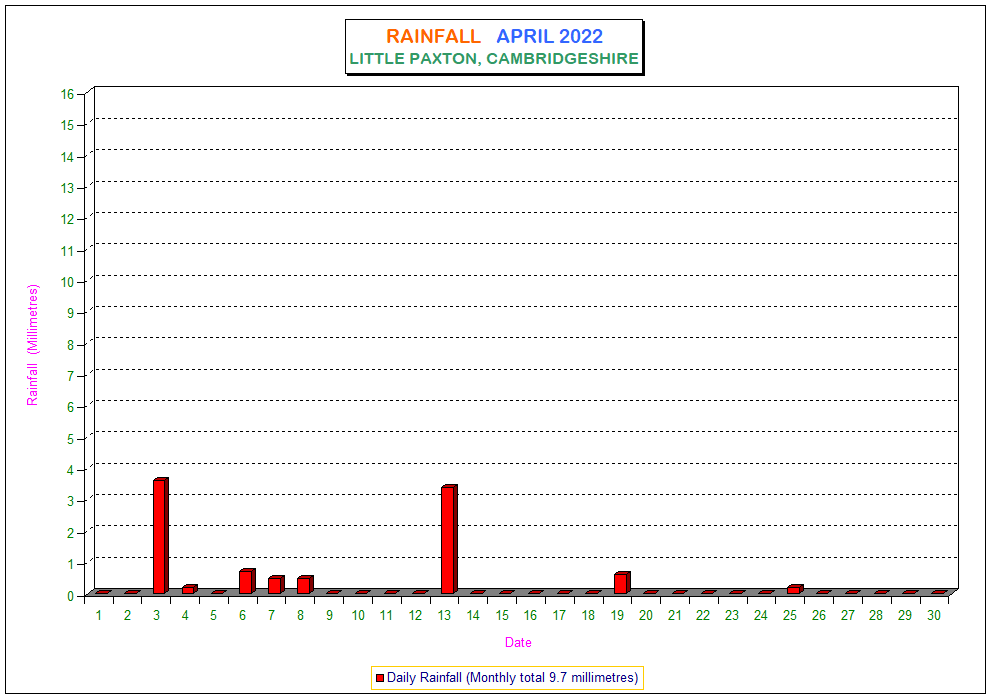Select the rainfall bar for date 19
The image size is (991, 698).
point(622,583)
